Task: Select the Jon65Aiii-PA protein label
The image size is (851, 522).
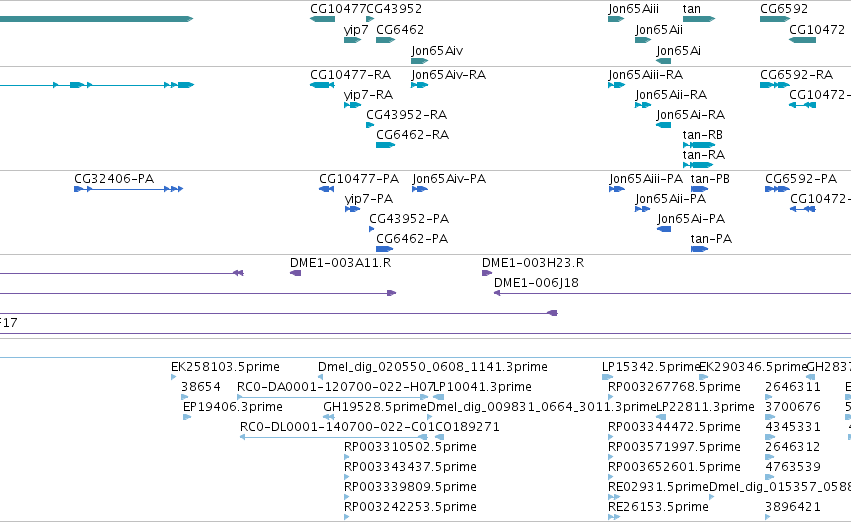Action: tap(646, 179)
